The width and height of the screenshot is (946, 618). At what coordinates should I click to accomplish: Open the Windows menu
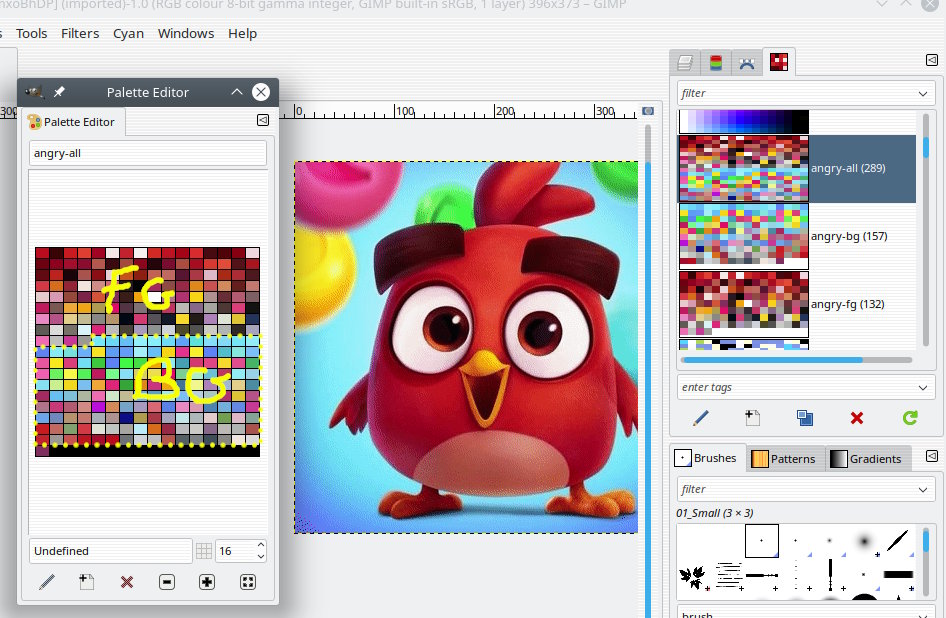(186, 33)
